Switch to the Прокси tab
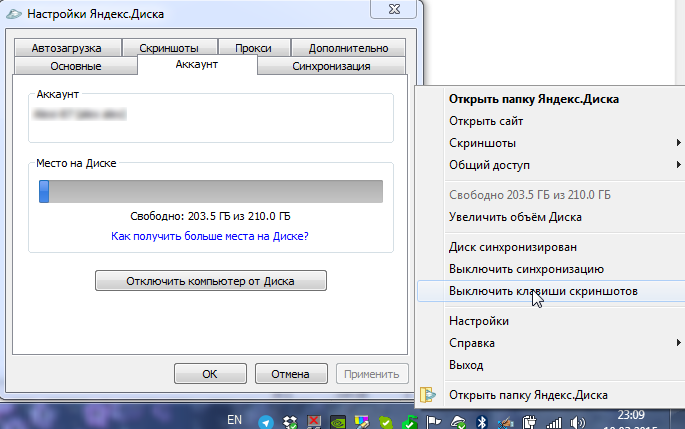This screenshot has height=429, width=685. 253,48
